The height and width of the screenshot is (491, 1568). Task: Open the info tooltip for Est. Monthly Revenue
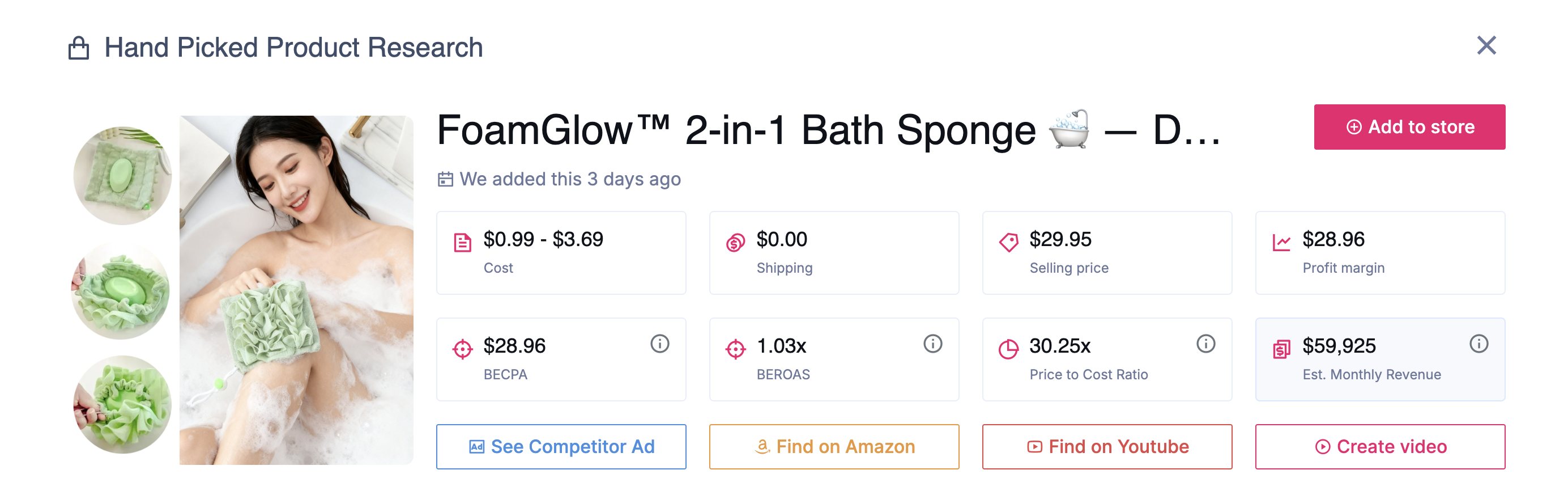(1478, 343)
